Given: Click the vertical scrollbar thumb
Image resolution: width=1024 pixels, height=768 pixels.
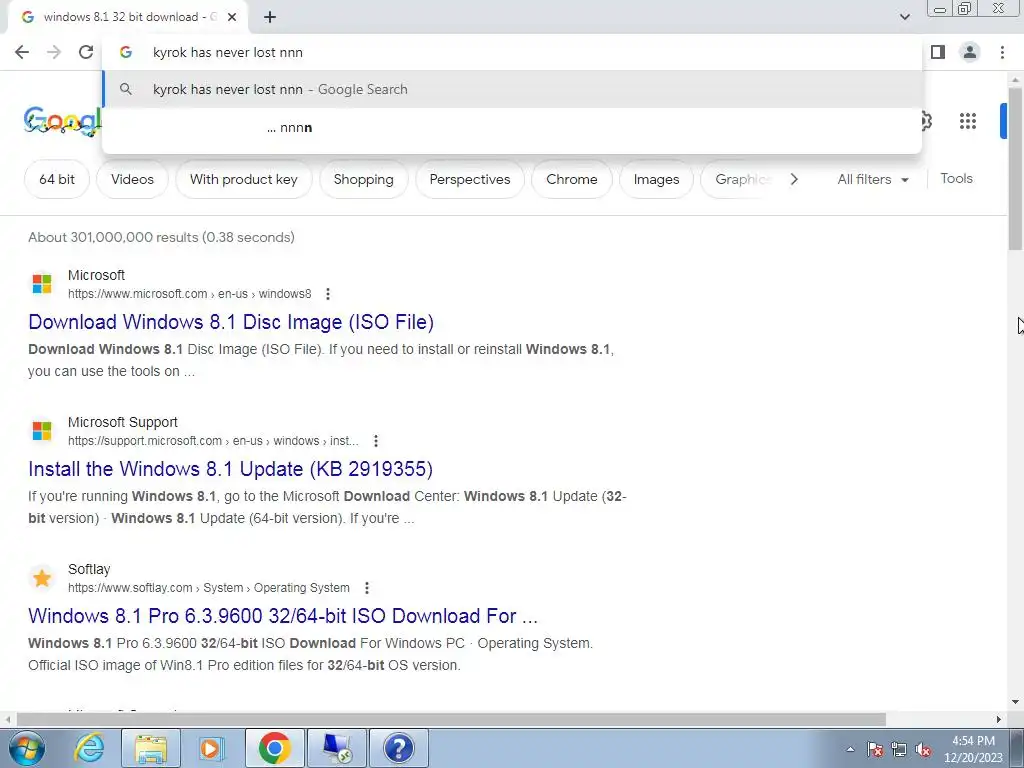Looking at the screenshot, I should pyautogui.click(x=1015, y=168).
